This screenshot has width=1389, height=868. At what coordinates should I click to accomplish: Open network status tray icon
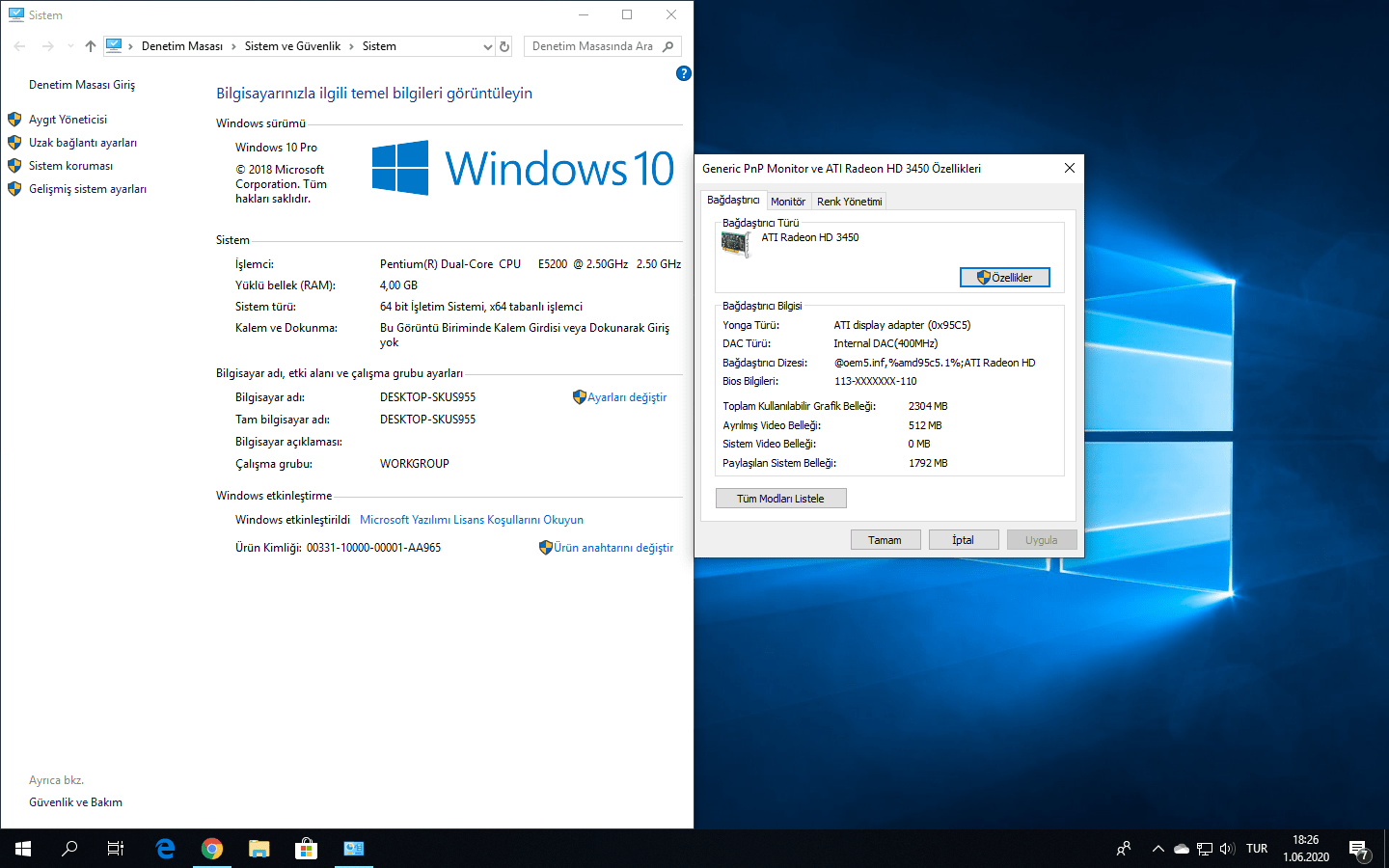tap(1205, 849)
